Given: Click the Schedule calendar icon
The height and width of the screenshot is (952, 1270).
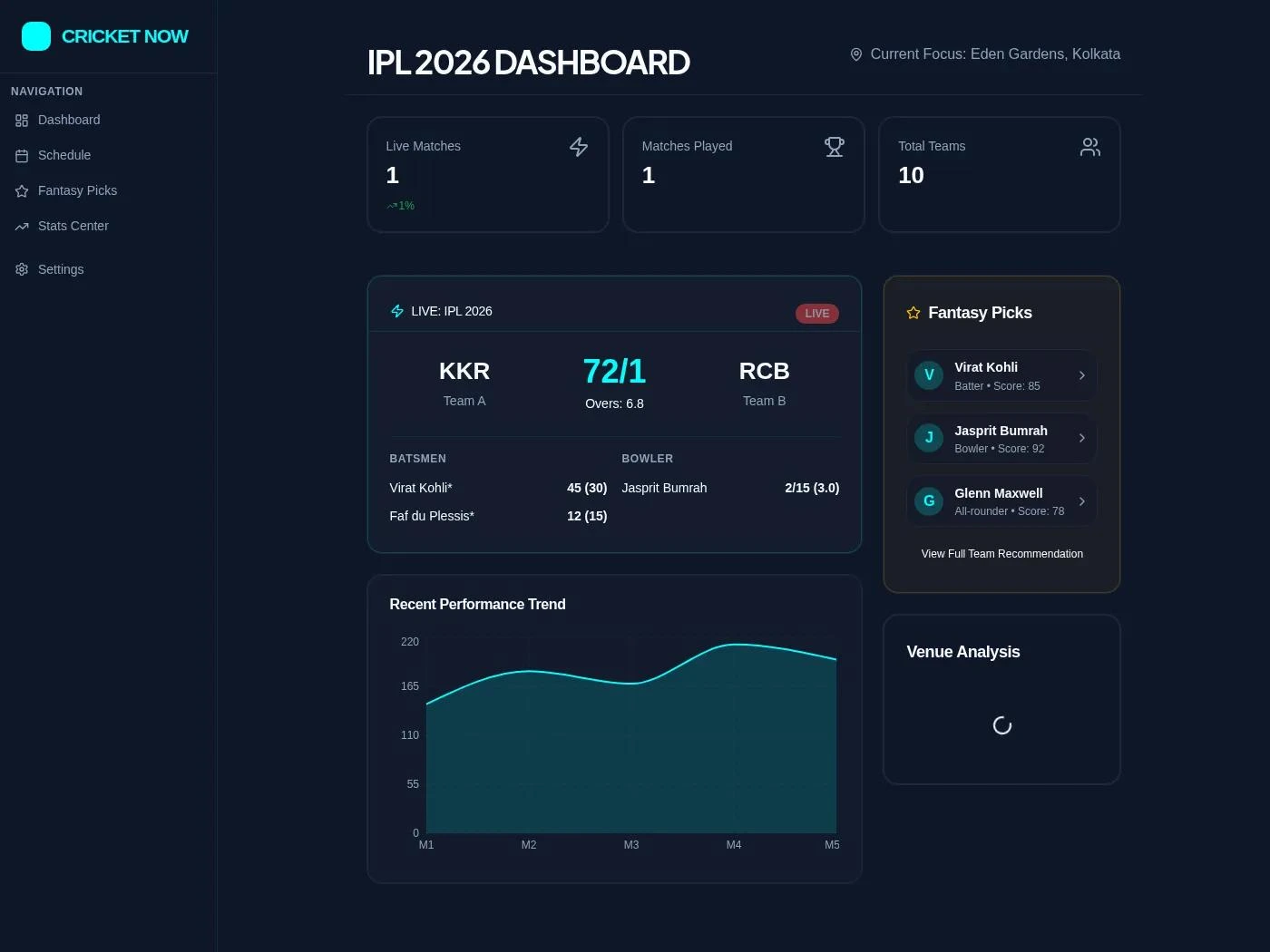Looking at the screenshot, I should [22, 156].
